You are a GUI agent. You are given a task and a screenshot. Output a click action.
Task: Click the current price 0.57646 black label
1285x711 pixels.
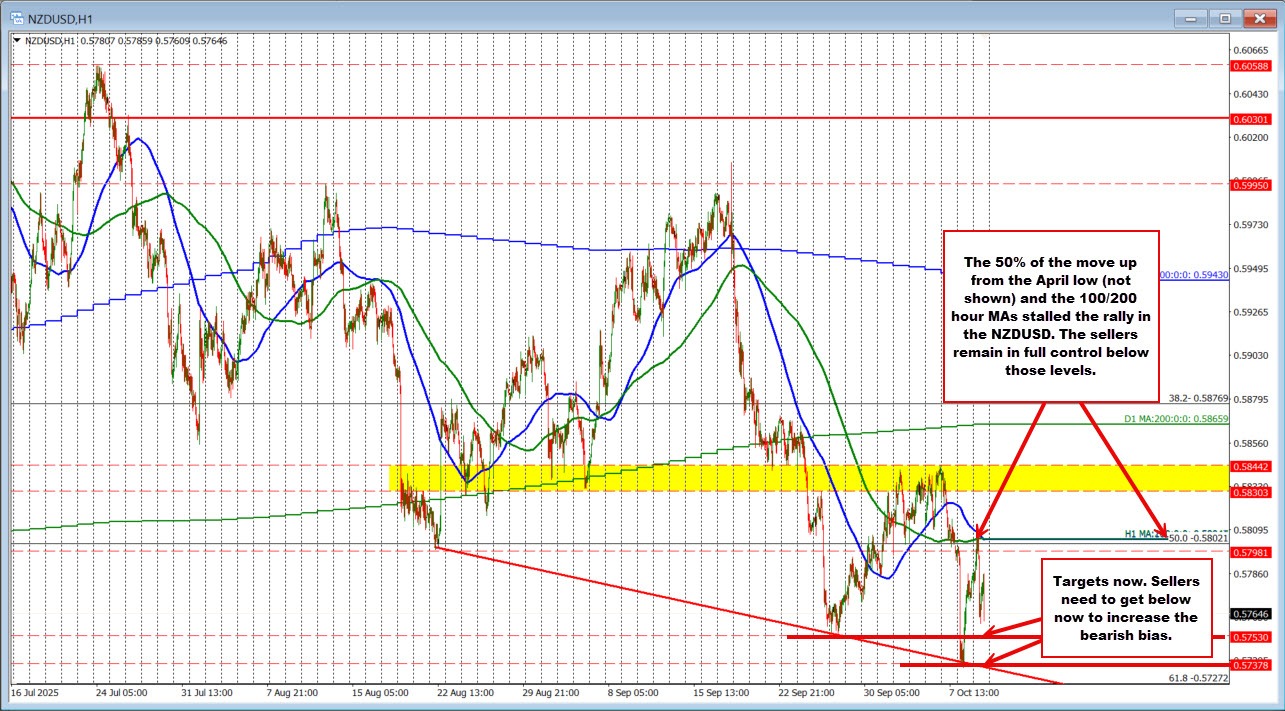pyautogui.click(x=1251, y=614)
